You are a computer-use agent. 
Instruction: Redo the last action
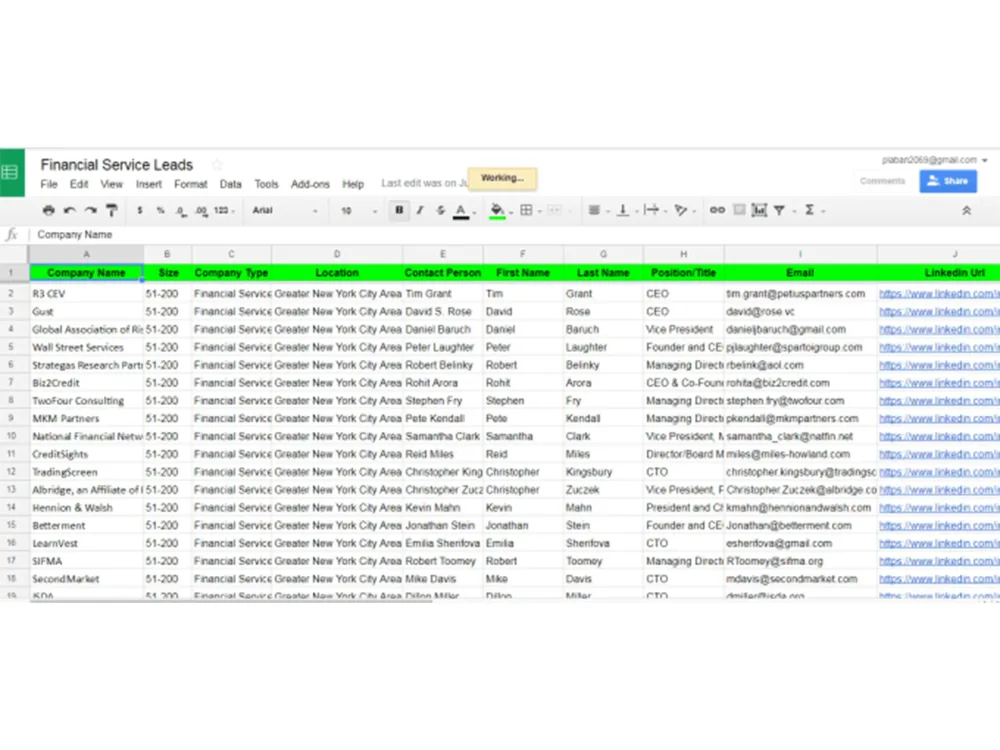point(91,210)
